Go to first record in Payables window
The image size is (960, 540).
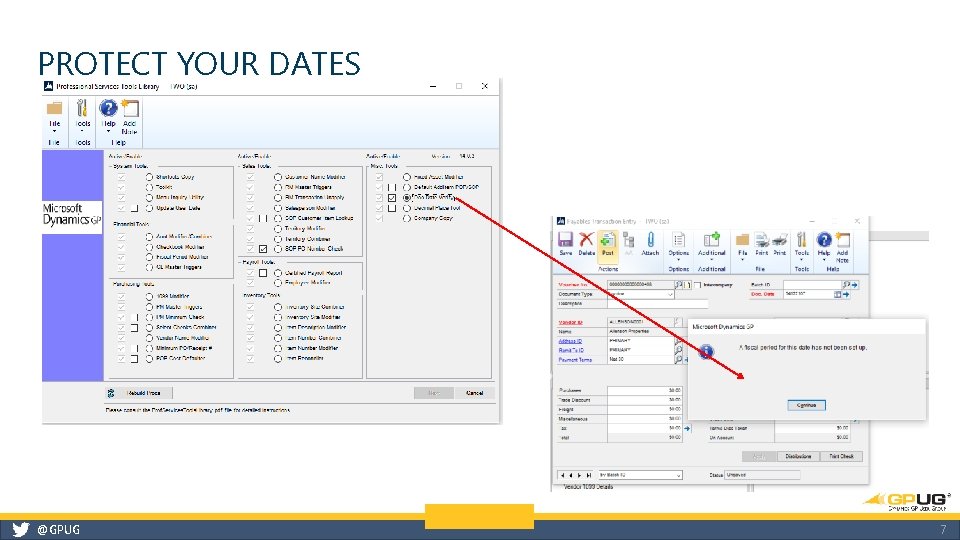tap(562, 475)
